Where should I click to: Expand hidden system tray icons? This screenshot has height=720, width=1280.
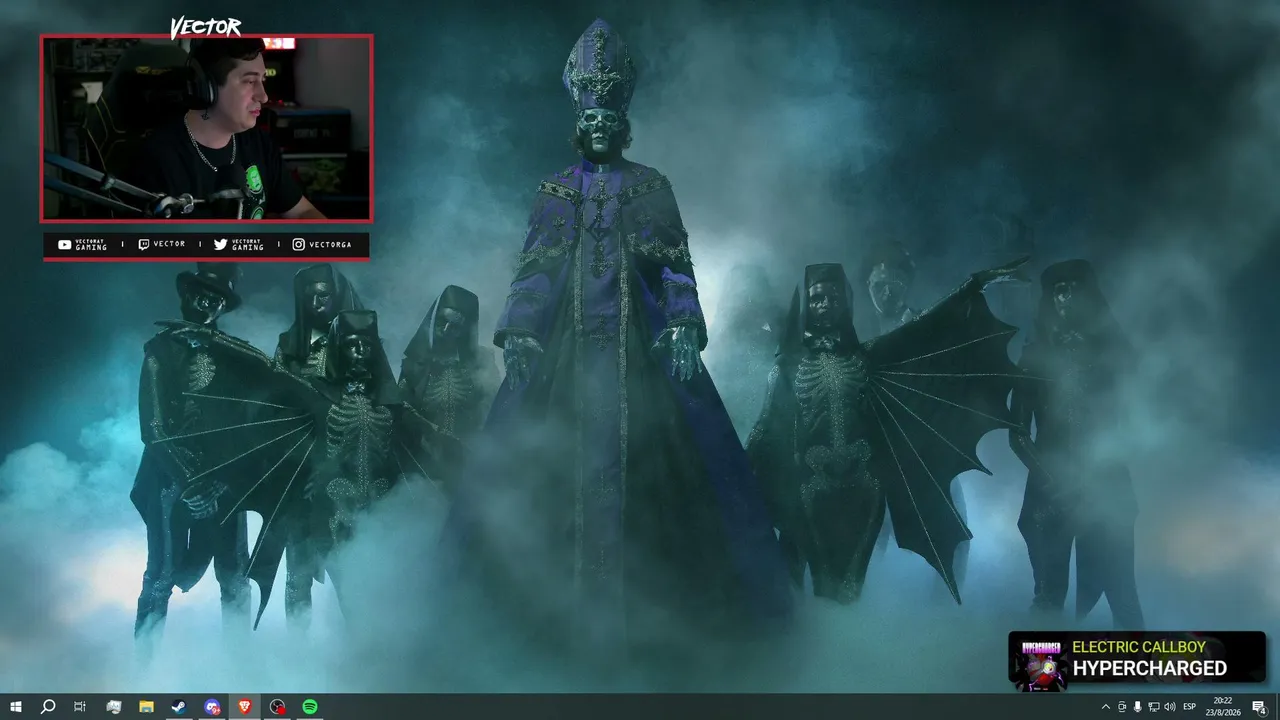pyautogui.click(x=1105, y=707)
